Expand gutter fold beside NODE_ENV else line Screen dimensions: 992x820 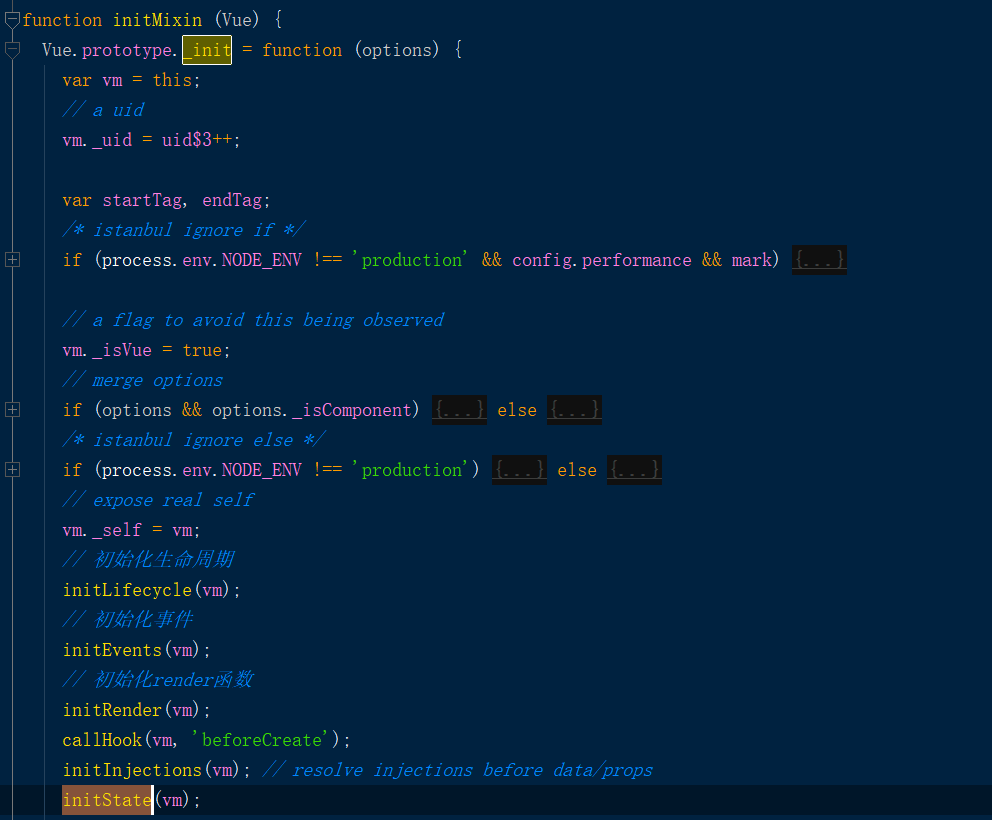12,469
